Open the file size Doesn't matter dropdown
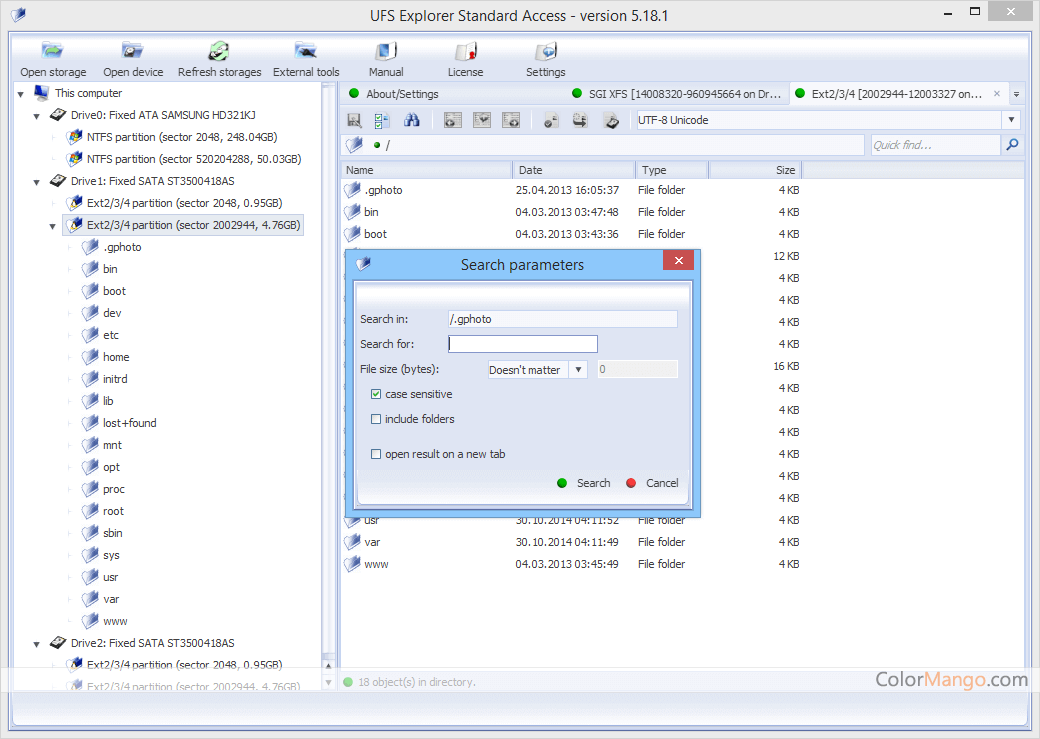The width and height of the screenshot is (1040, 739). coord(577,369)
